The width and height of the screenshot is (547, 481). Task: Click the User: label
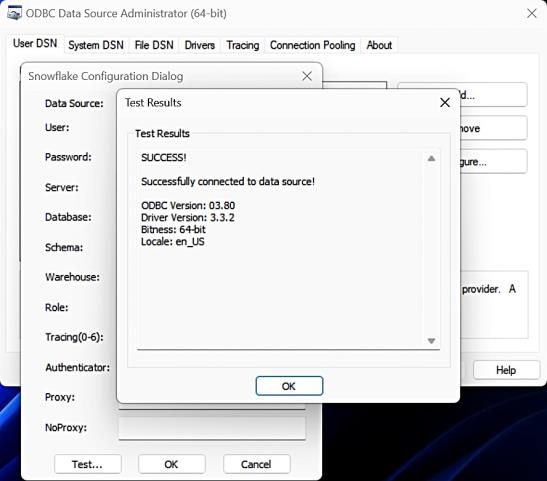(x=57, y=127)
